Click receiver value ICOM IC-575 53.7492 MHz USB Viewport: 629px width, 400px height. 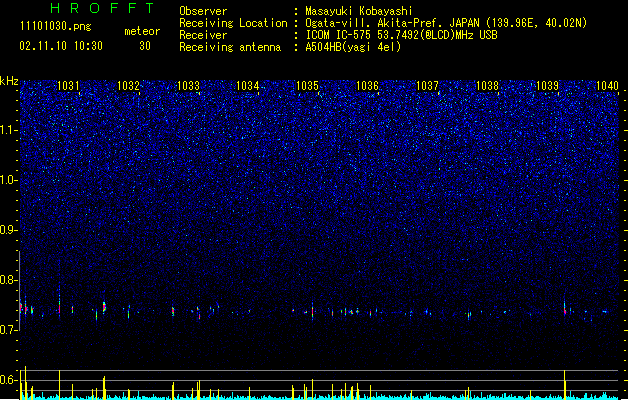point(402,35)
